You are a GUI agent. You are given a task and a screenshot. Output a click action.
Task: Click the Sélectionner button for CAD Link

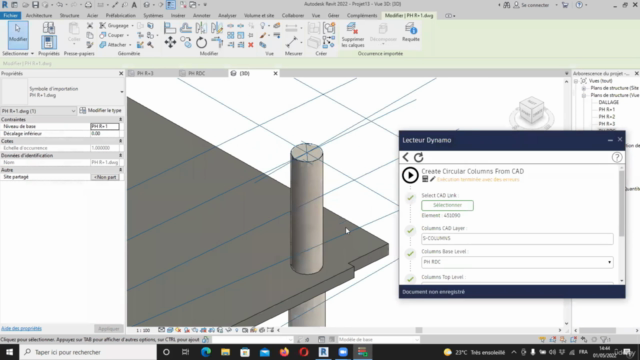[447, 205]
